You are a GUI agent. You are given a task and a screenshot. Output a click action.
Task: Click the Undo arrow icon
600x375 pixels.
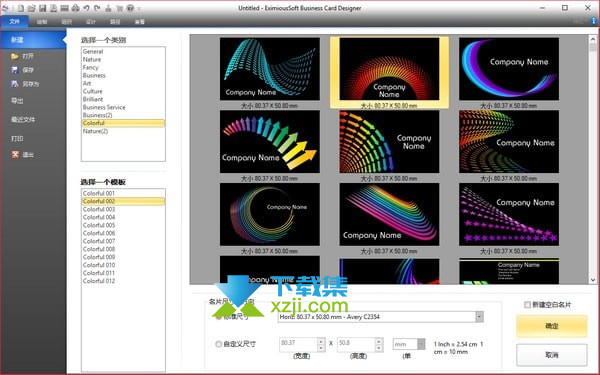pos(86,8)
